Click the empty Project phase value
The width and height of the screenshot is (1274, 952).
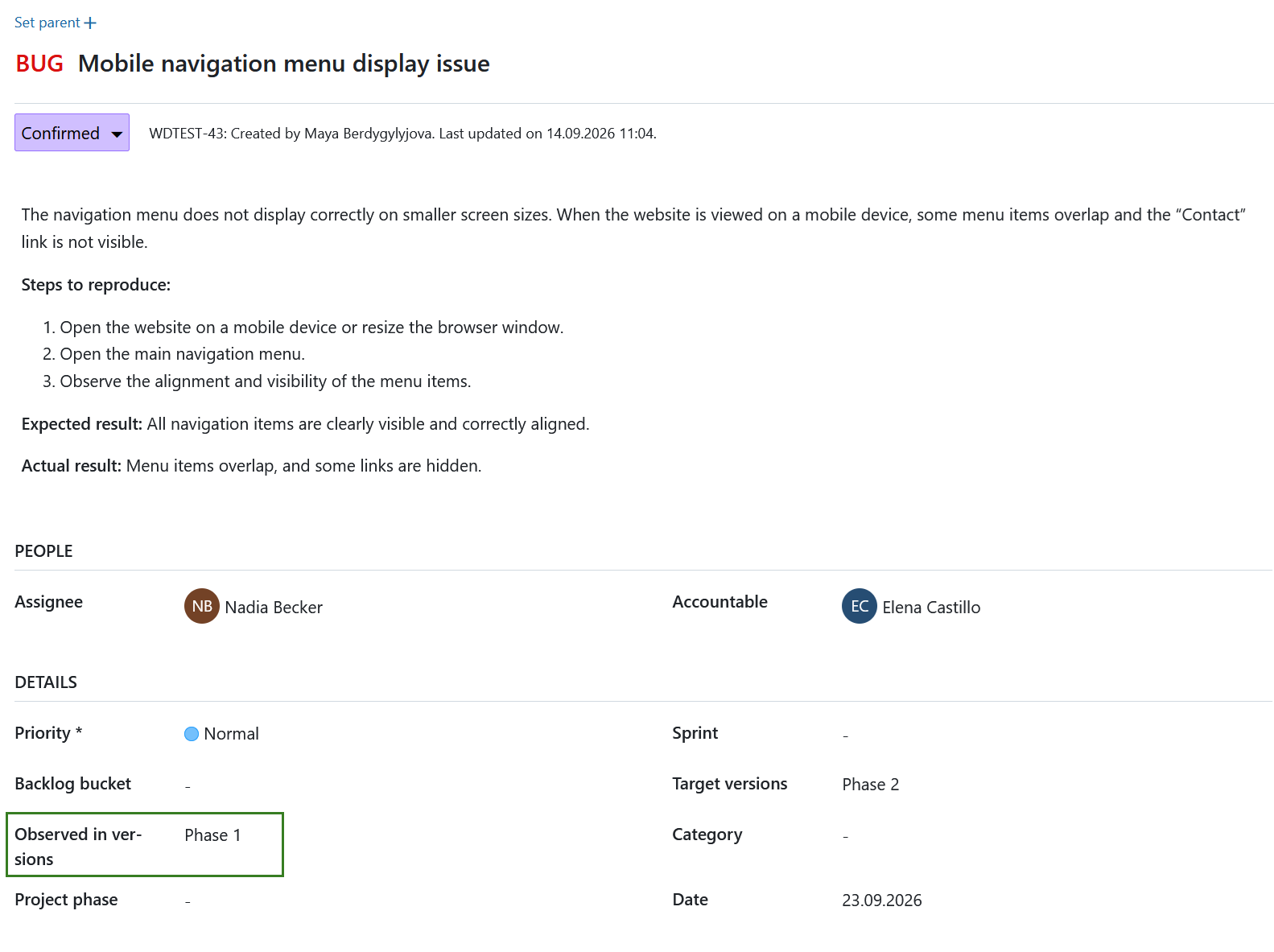[188, 901]
